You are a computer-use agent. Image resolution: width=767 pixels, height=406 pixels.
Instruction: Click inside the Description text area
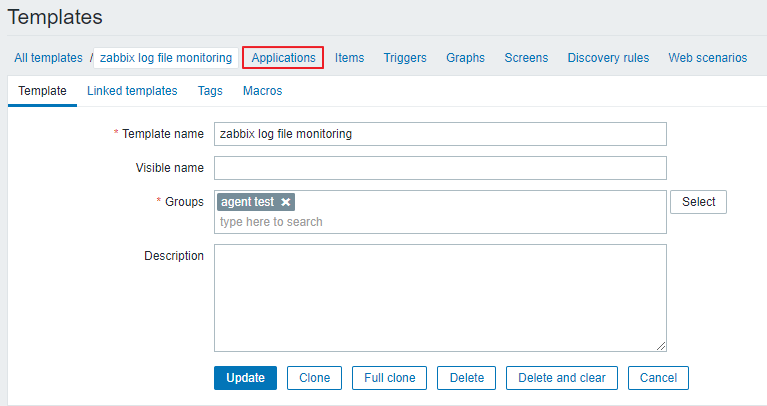[440, 298]
